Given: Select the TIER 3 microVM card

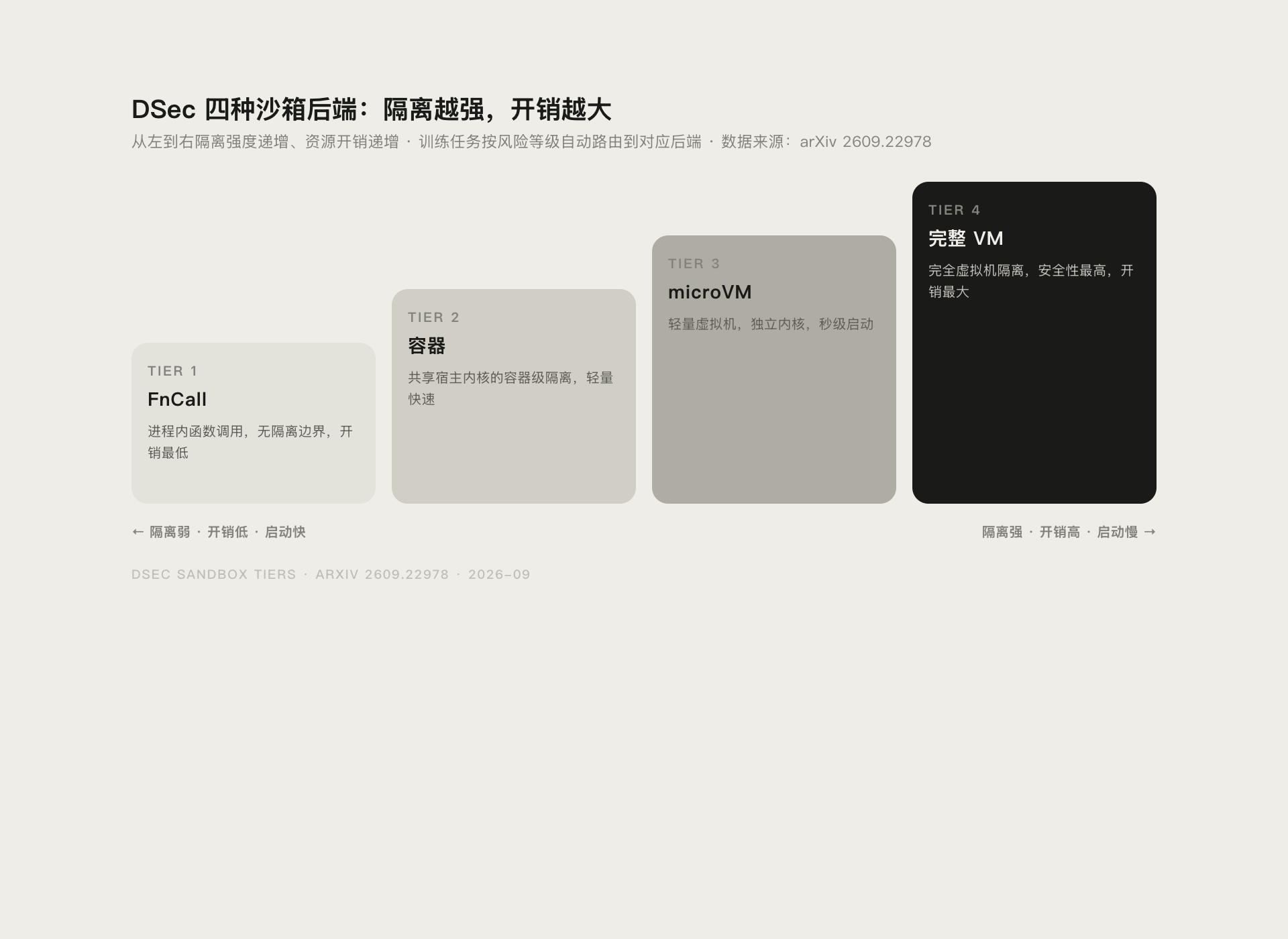Looking at the screenshot, I should click(774, 370).
